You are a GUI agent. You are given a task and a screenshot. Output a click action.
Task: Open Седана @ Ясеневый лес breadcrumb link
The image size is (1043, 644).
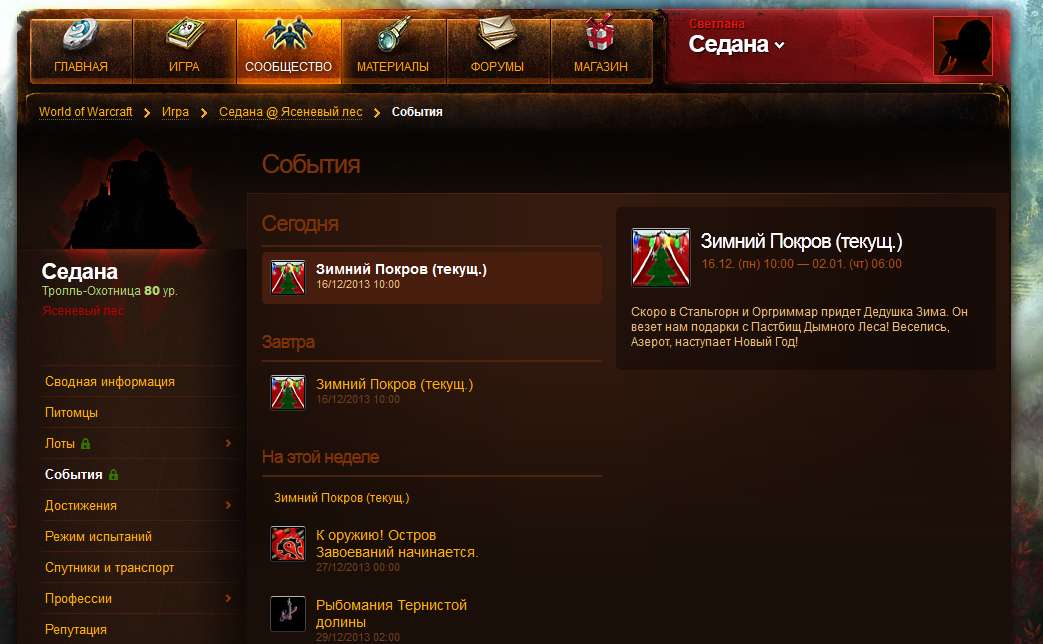291,112
